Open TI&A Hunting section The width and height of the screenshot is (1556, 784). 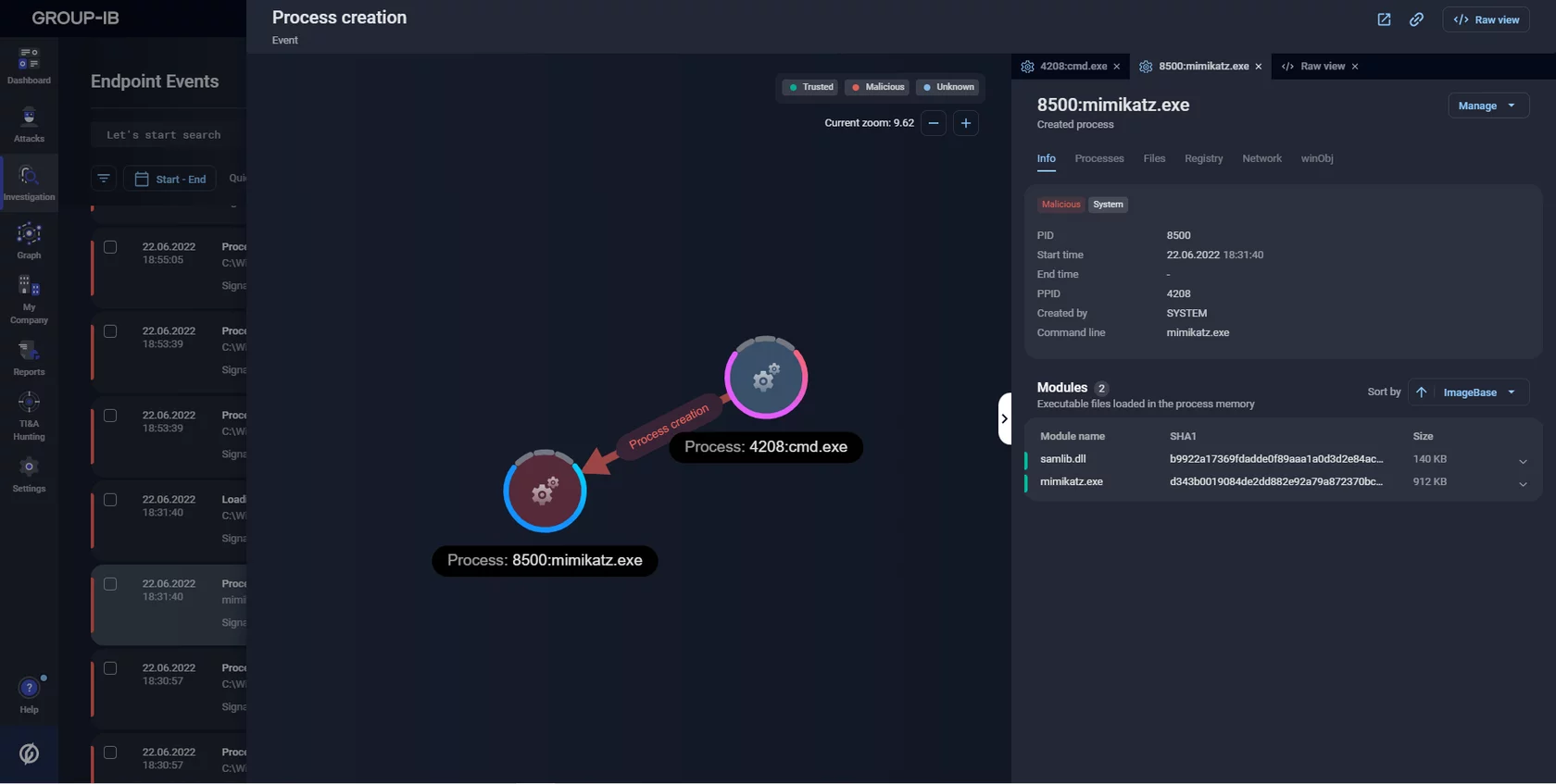tap(29, 416)
